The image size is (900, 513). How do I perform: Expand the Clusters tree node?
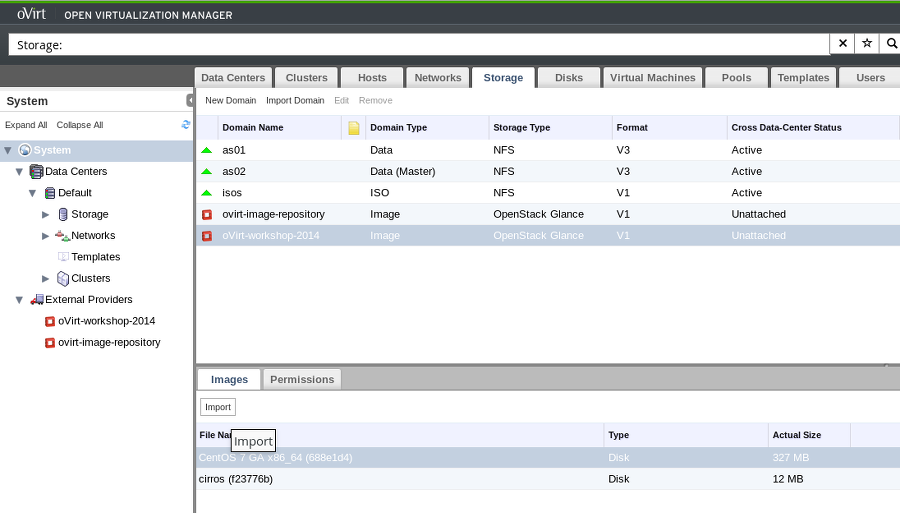click(x=46, y=278)
